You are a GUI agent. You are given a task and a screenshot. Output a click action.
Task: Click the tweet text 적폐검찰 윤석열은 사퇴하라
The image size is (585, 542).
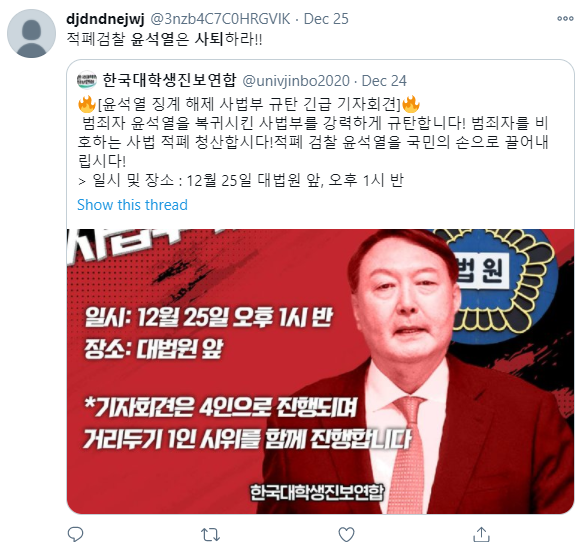[164, 39]
